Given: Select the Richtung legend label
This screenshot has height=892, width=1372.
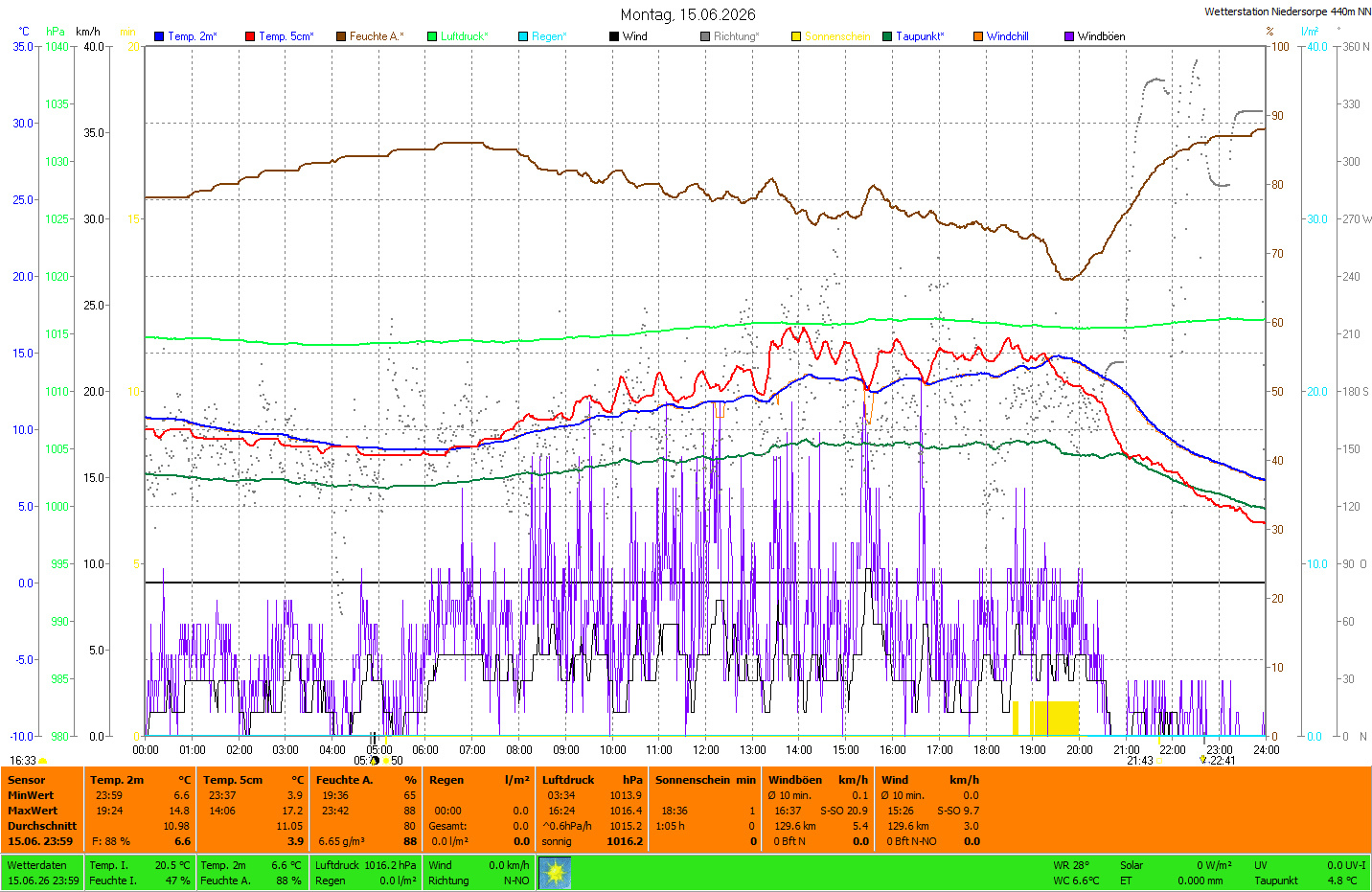Looking at the screenshot, I should coord(736,36).
